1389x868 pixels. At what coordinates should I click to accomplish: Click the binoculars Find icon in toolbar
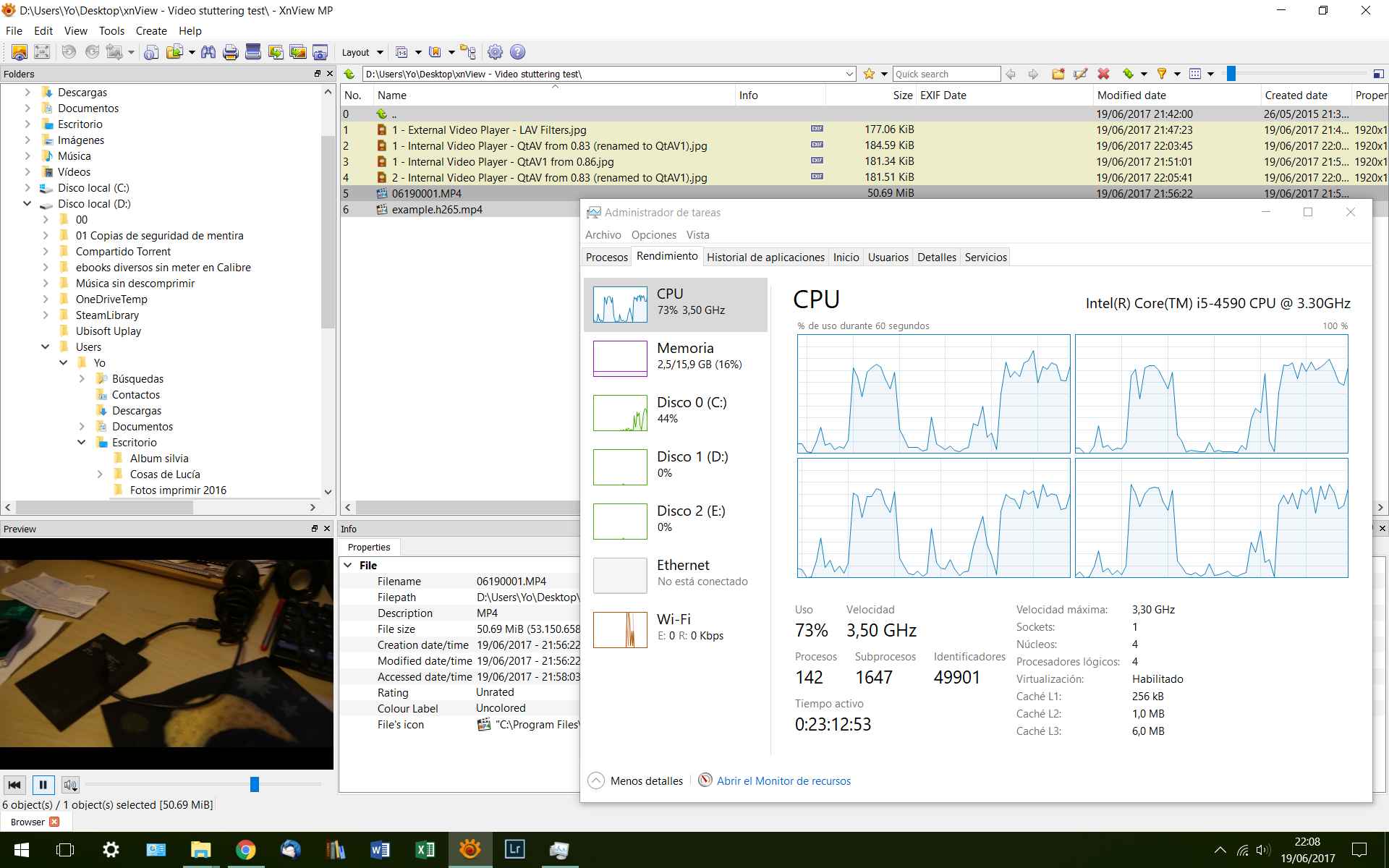208,52
